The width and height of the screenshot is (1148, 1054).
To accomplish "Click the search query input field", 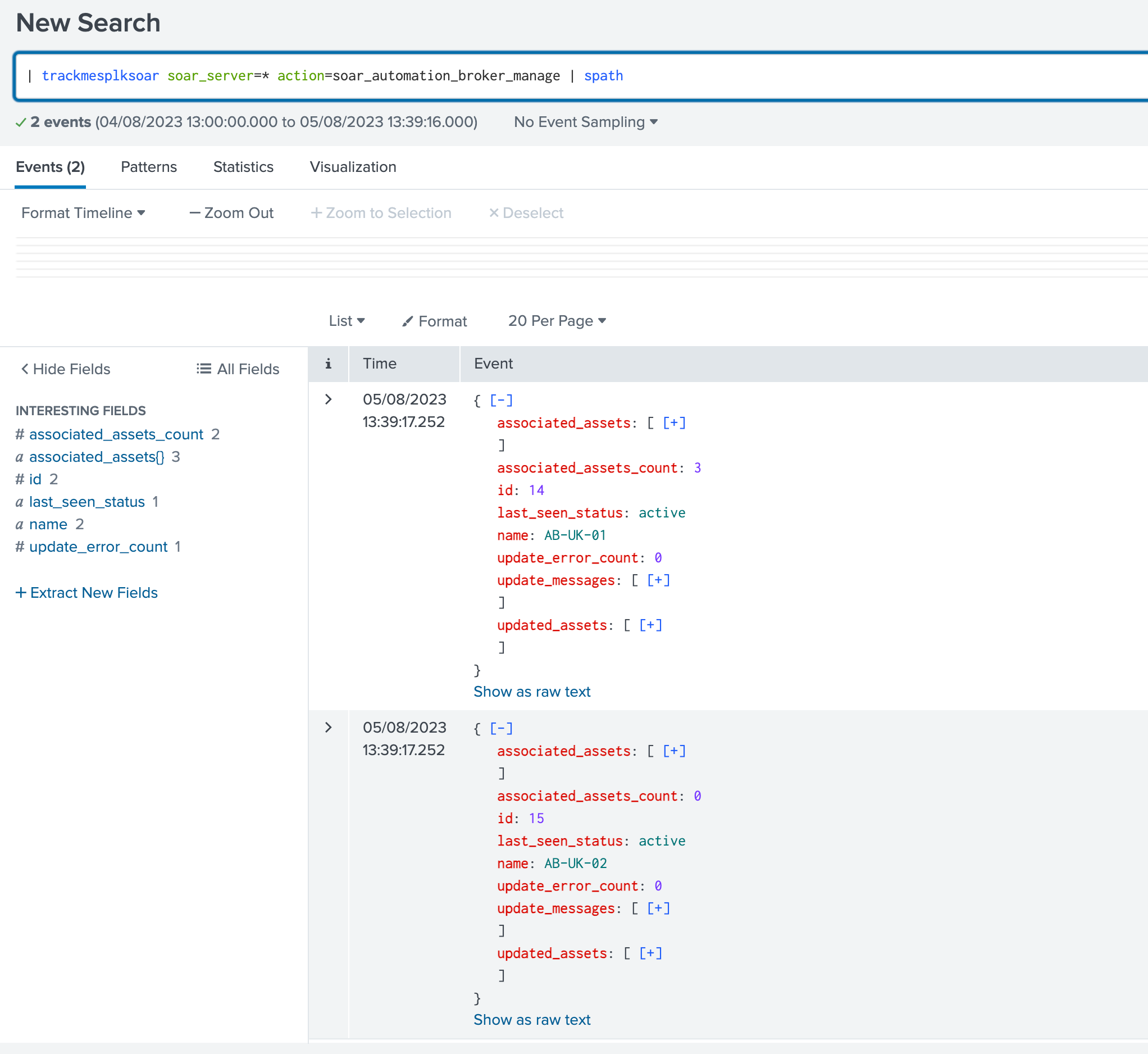I will point(581,76).
